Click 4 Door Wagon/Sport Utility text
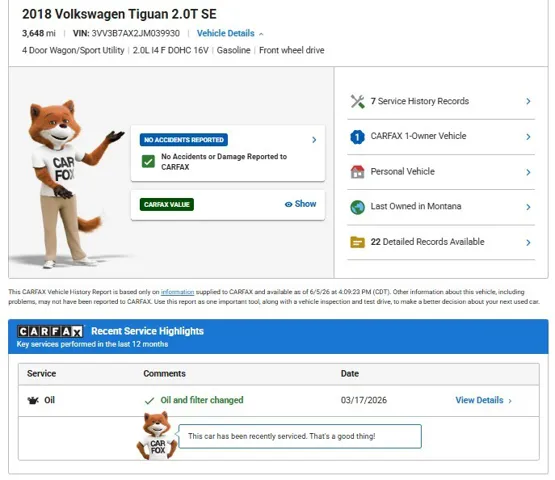The height and width of the screenshot is (480, 555). tap(73, 50)
